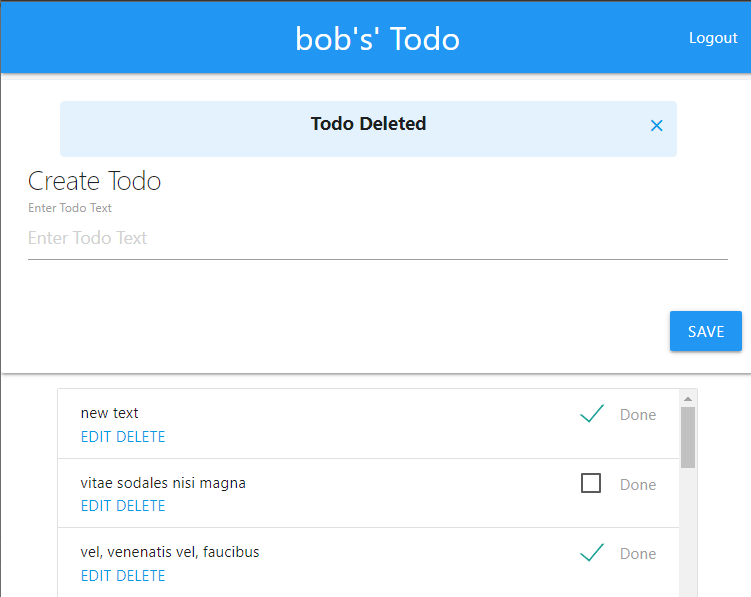Delete the 'new text' todo

[x=141, y=437]
